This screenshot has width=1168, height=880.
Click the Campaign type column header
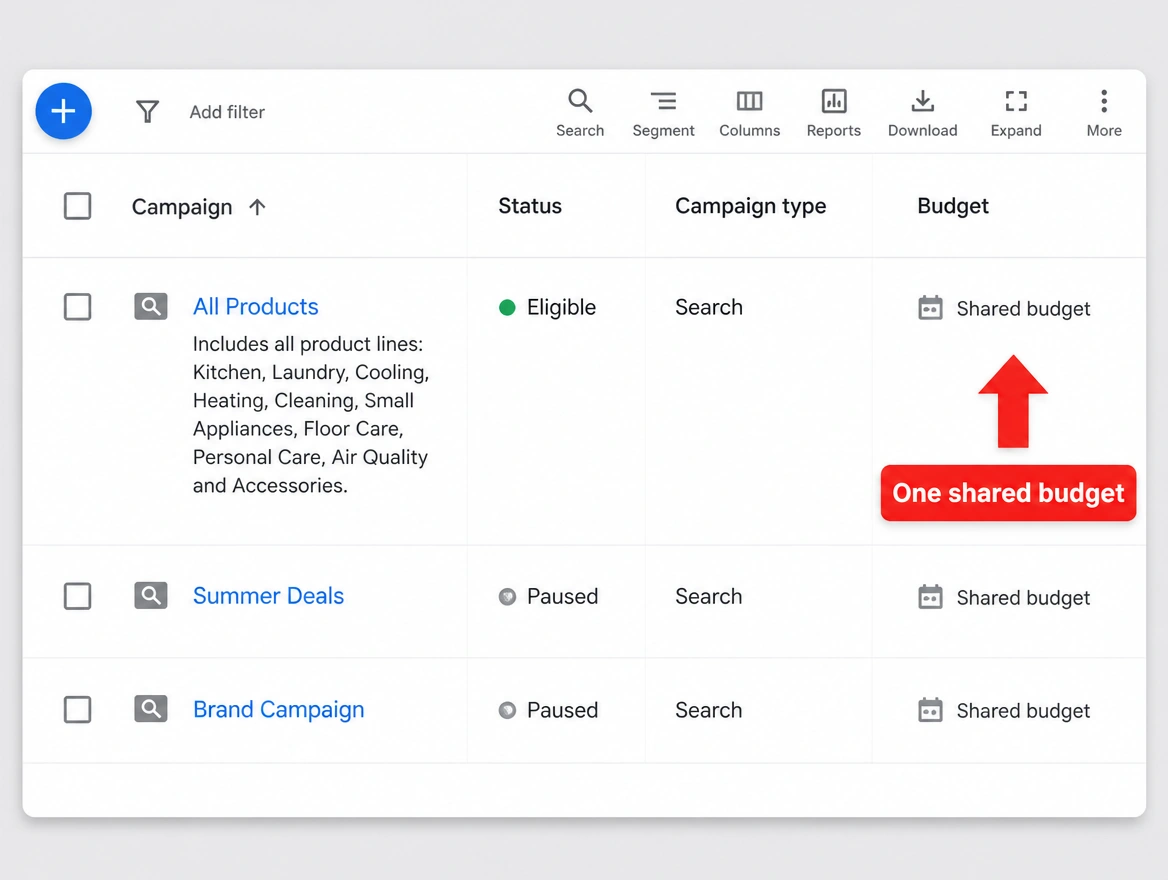pos(750,206)
